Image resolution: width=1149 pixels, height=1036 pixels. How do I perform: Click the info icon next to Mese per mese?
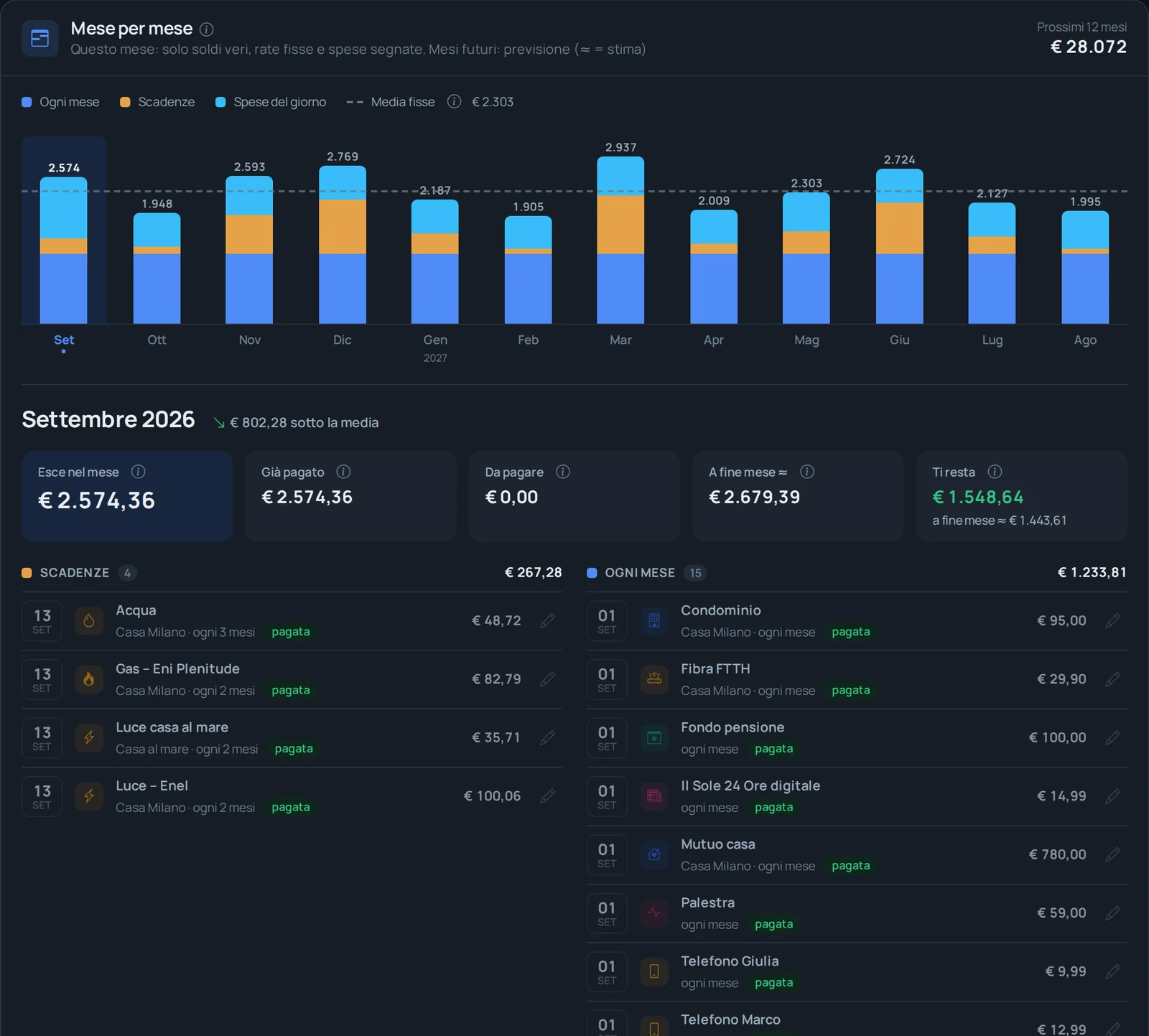[x=207, y=29]
